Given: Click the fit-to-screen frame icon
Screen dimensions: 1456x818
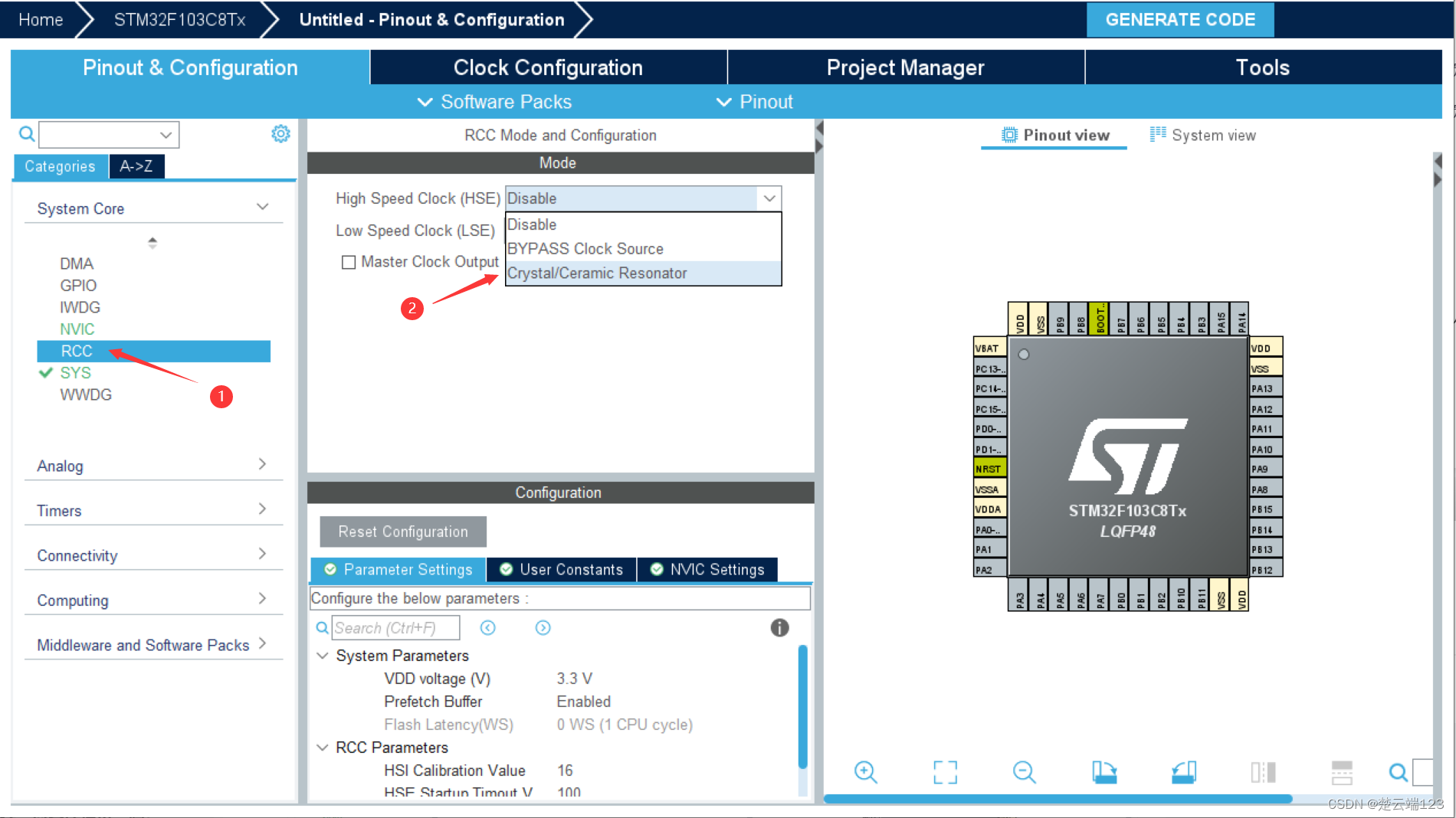Looking at the screenshot, I should pyautogui.click(x=945, y=772).
